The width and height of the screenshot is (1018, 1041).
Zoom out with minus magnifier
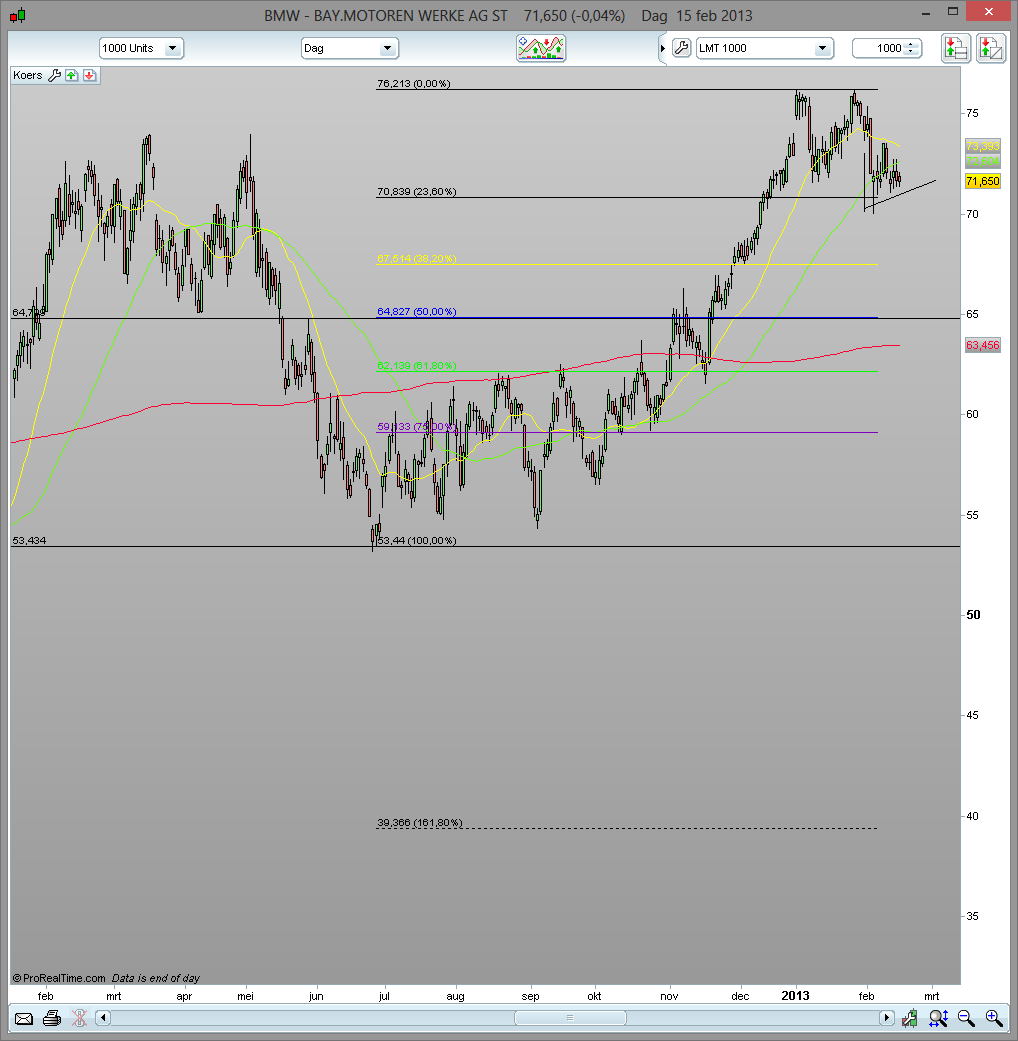(x=966, y=1018)
